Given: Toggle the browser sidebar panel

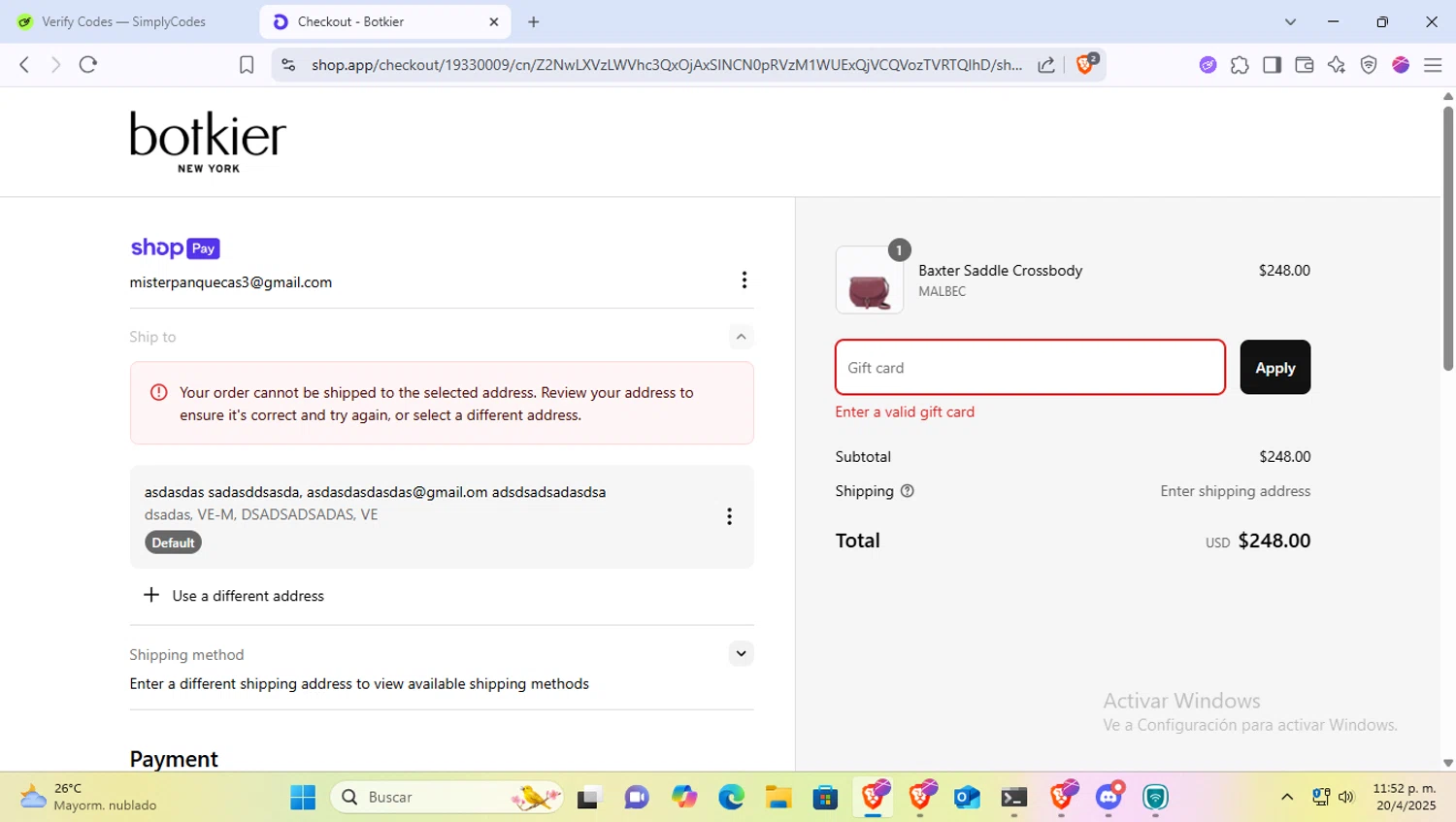Looking at the screenshot, I should 1272,65.
